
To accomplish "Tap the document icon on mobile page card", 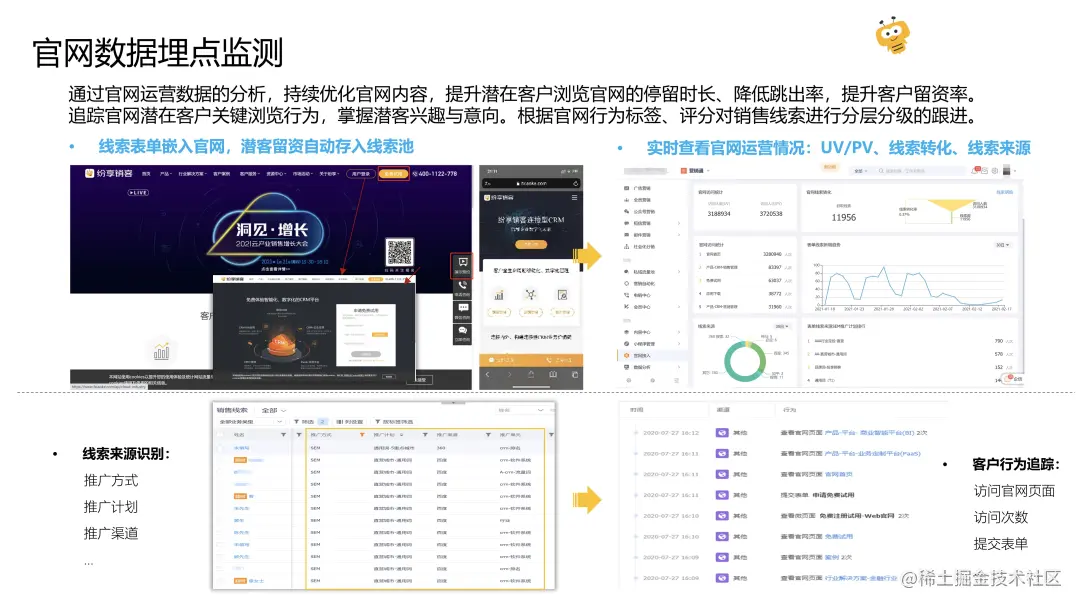I will coord(563,295).
